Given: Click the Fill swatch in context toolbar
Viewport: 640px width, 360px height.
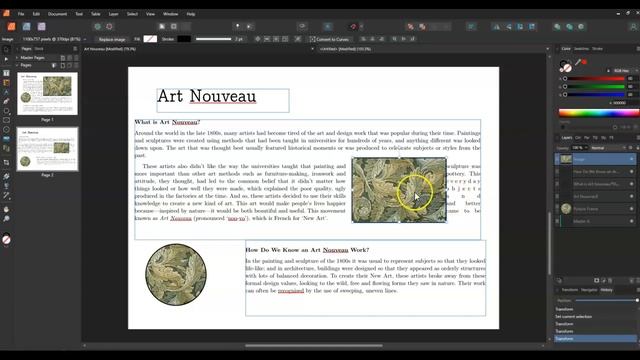Looking at the screenshot, I should point(150,39).
